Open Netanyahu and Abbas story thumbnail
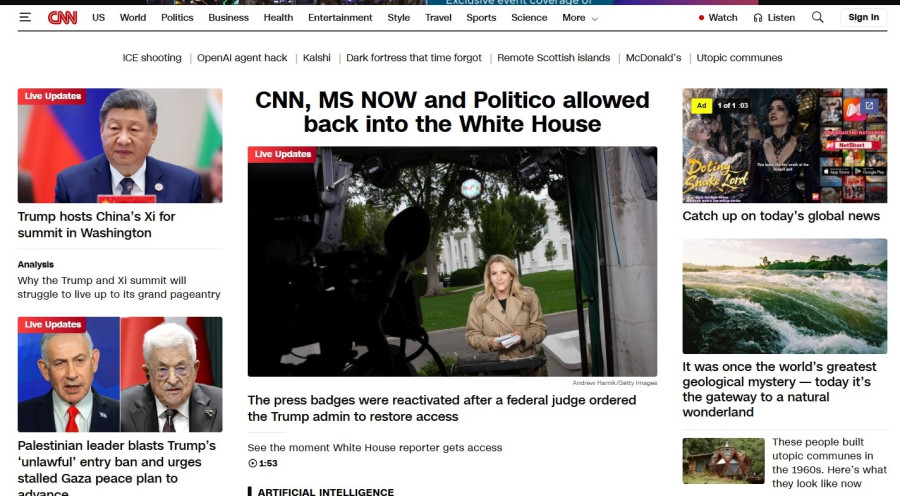This screenshot has height=496, width=900. pos(120,374)
